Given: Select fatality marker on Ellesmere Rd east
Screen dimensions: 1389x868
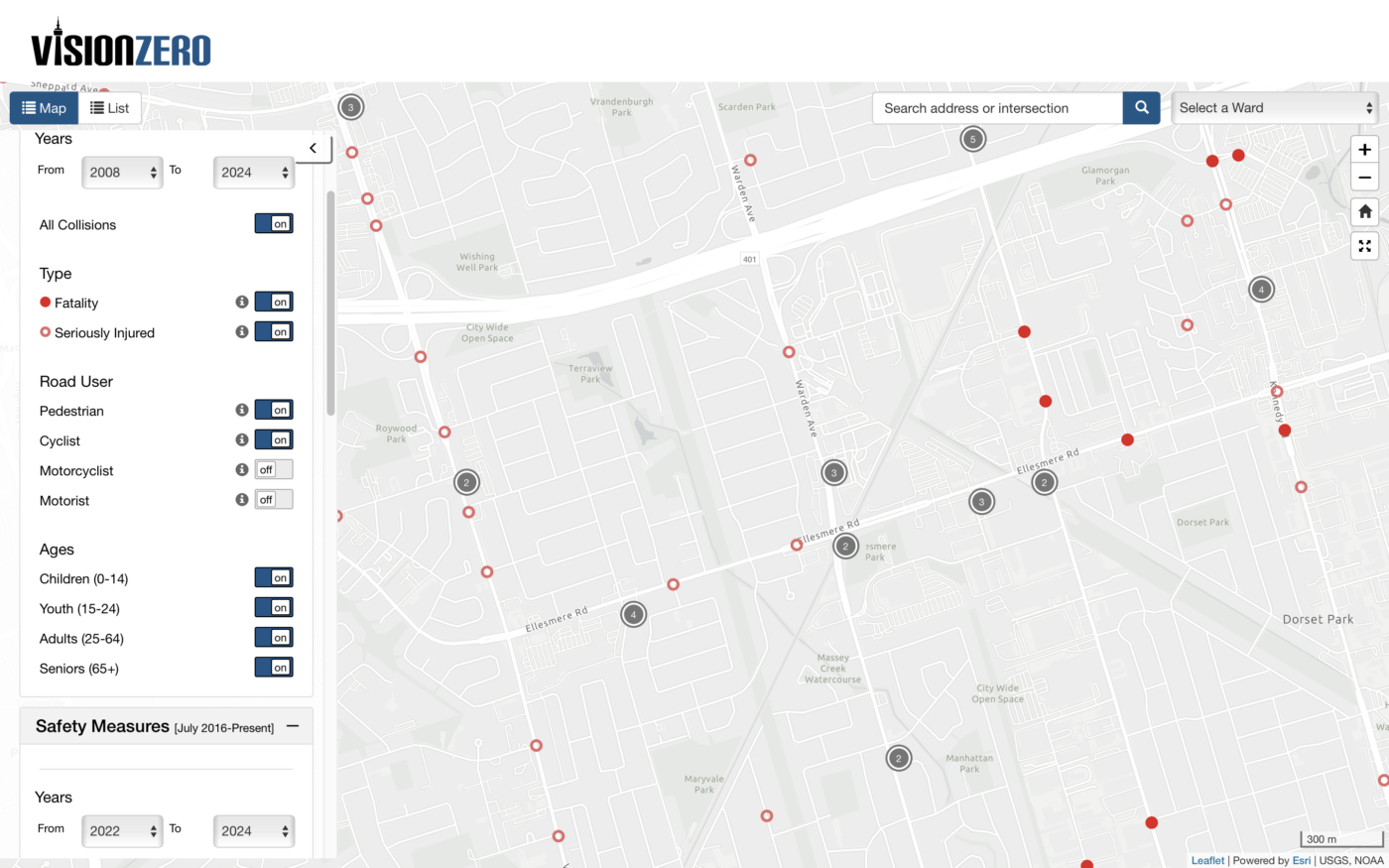Looking at the screenshot, I should (x=1127, y=439).
